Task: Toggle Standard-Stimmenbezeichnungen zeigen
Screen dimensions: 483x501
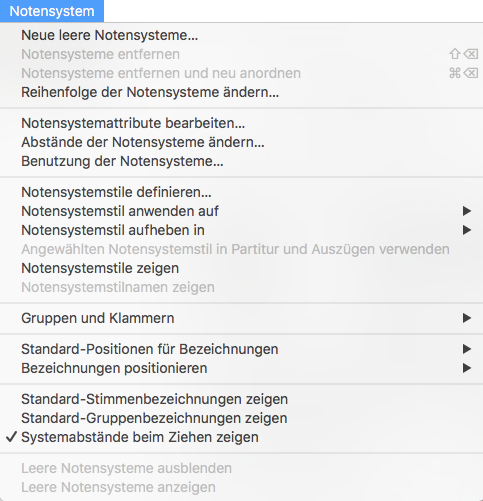Action: click(241, 399)
